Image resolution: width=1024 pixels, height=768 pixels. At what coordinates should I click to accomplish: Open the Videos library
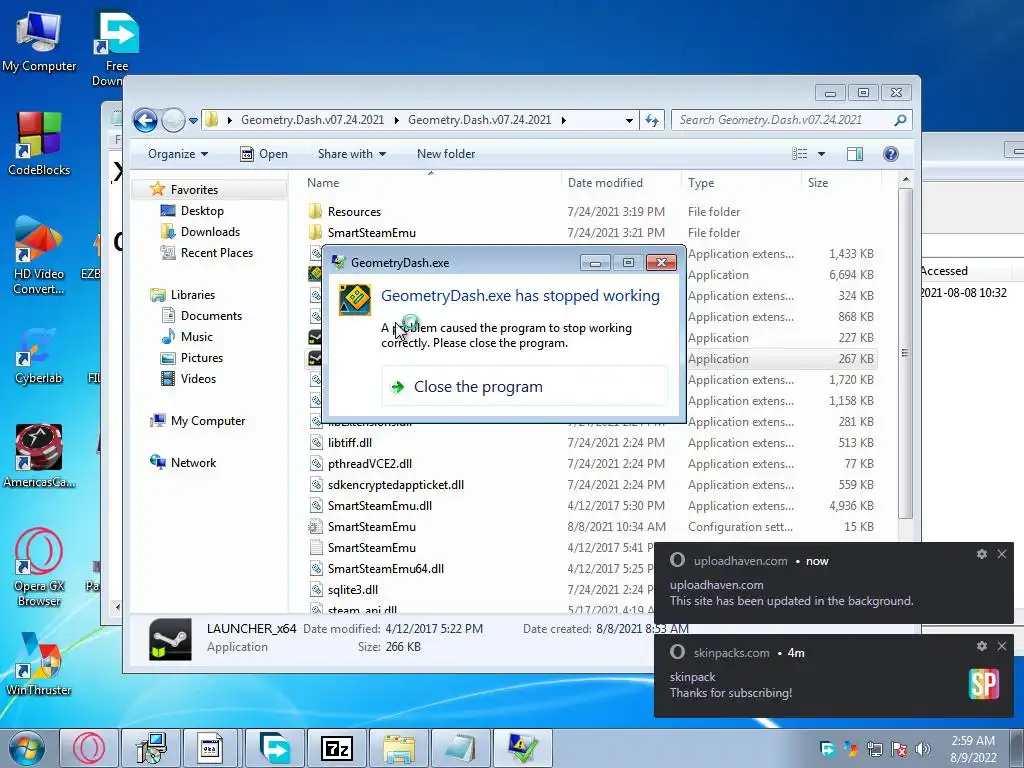[198, 379]
